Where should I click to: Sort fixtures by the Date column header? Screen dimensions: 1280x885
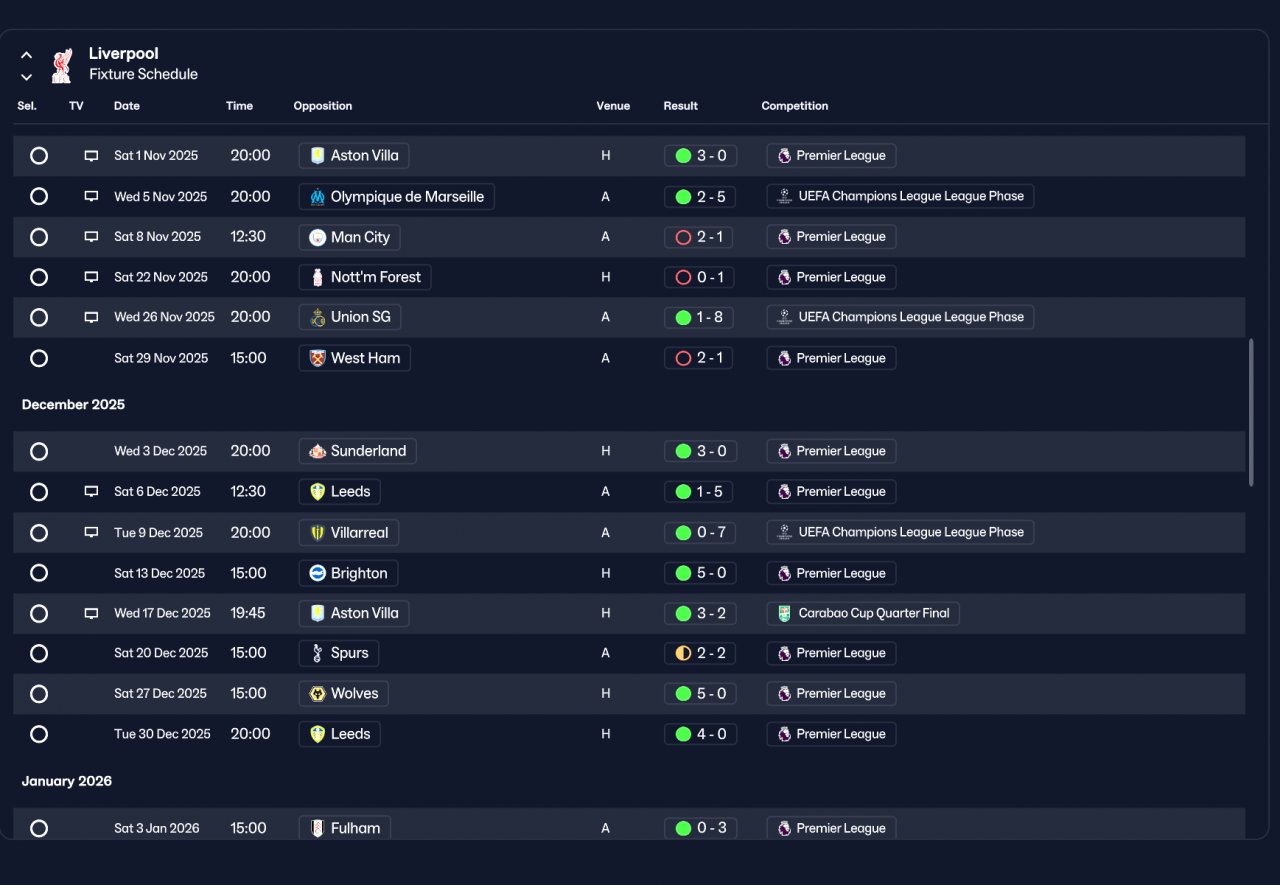tap(127, 106)
